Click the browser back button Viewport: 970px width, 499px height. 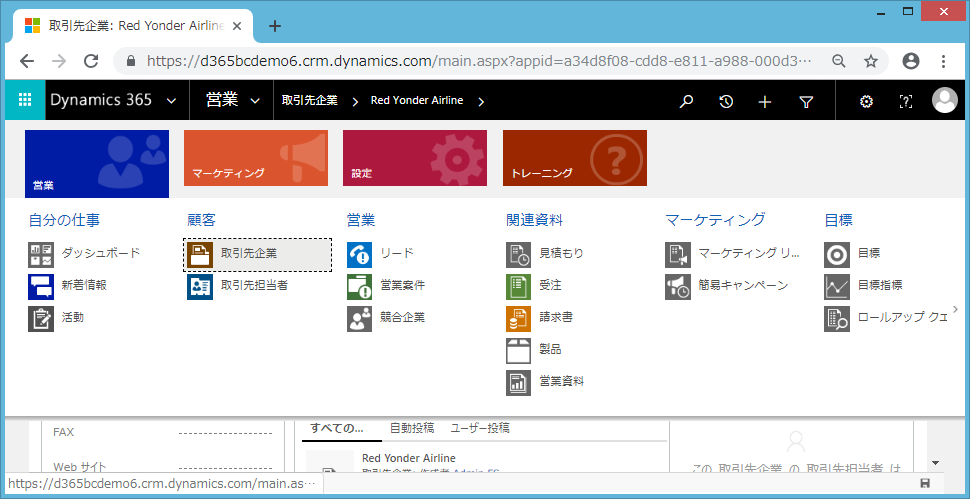(27, 61)
